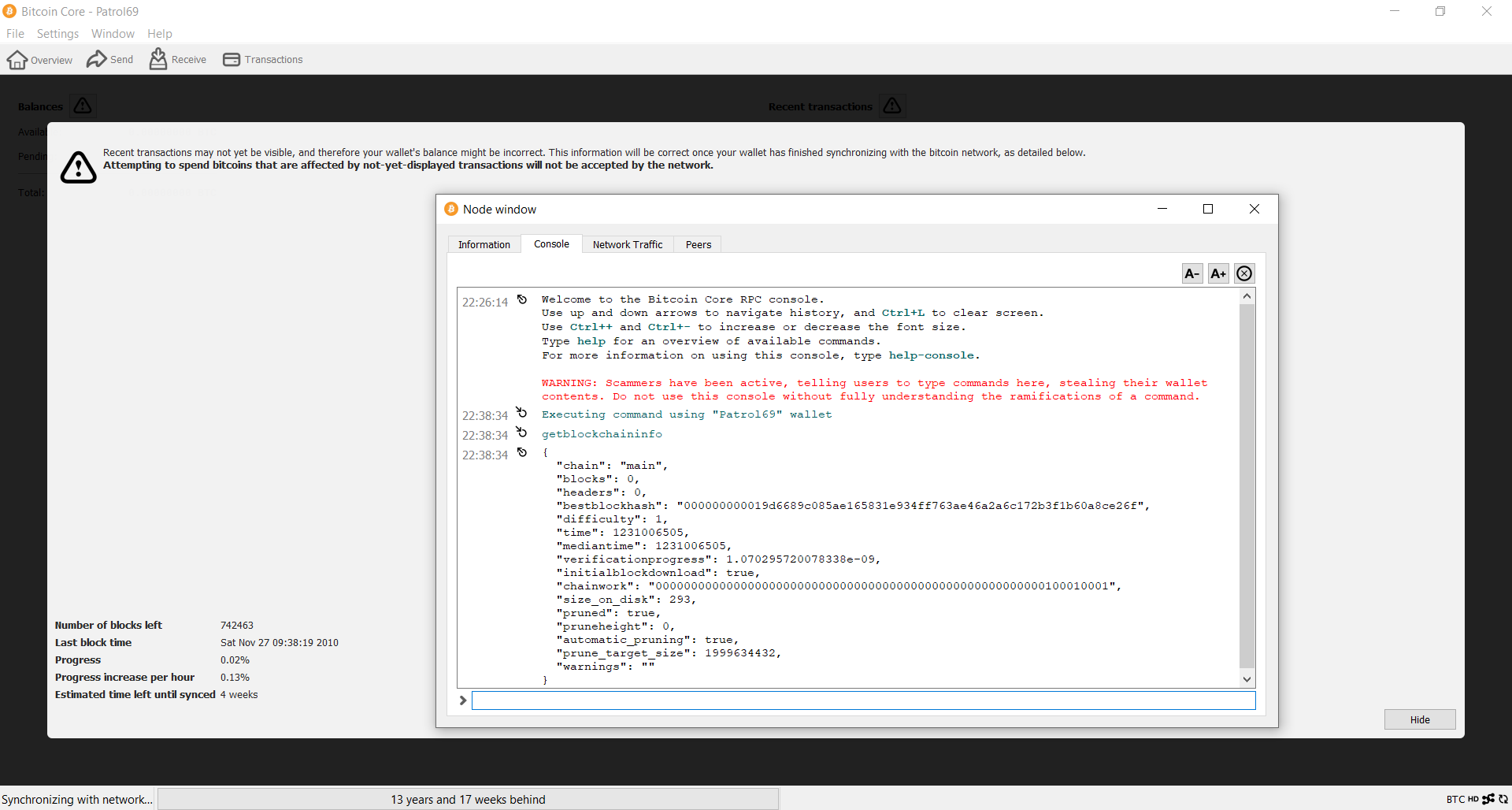This screenshot has width=1512, height=810.
Task: Hide the sync overlay with Hide button
Action: [1420, 719]
